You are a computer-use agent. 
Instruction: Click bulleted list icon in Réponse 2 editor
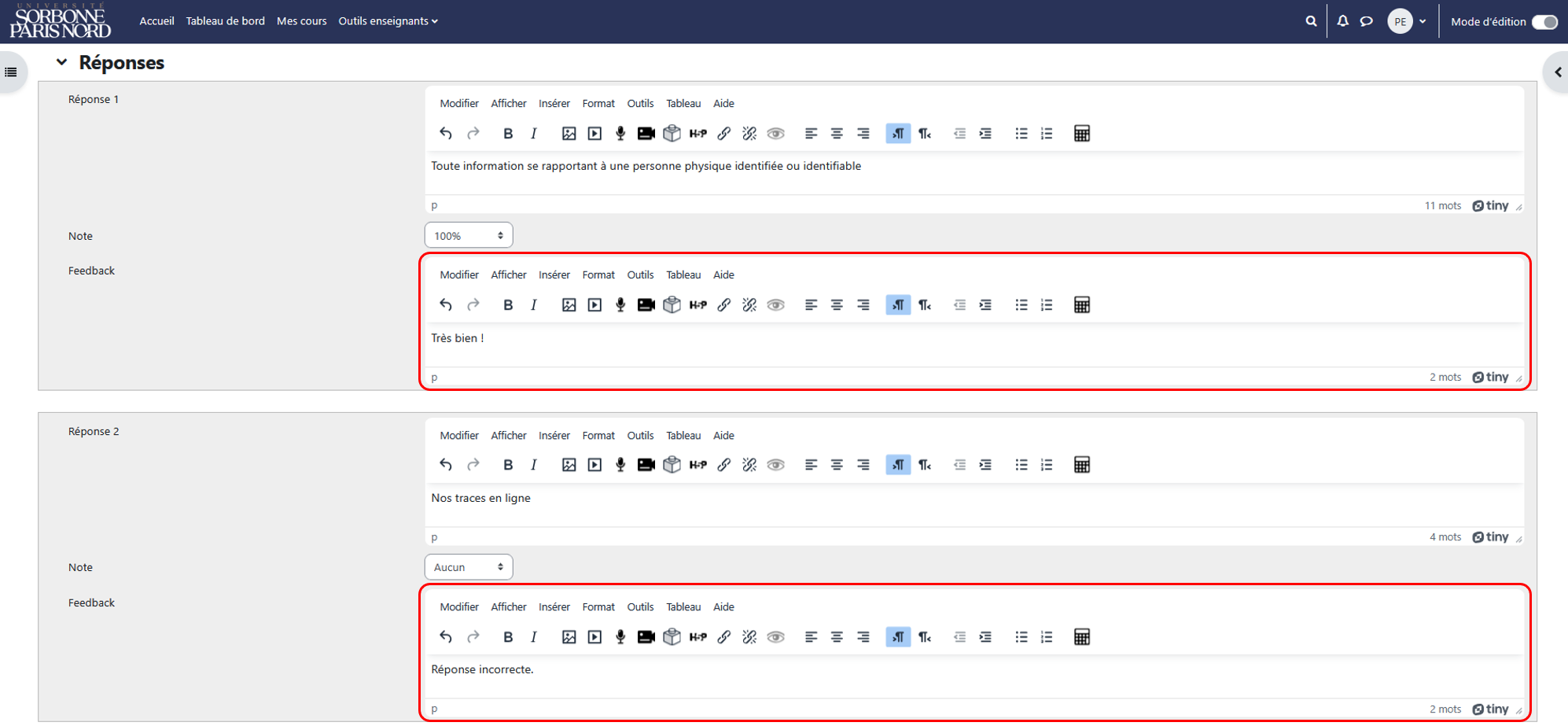tap(1021, 465)
